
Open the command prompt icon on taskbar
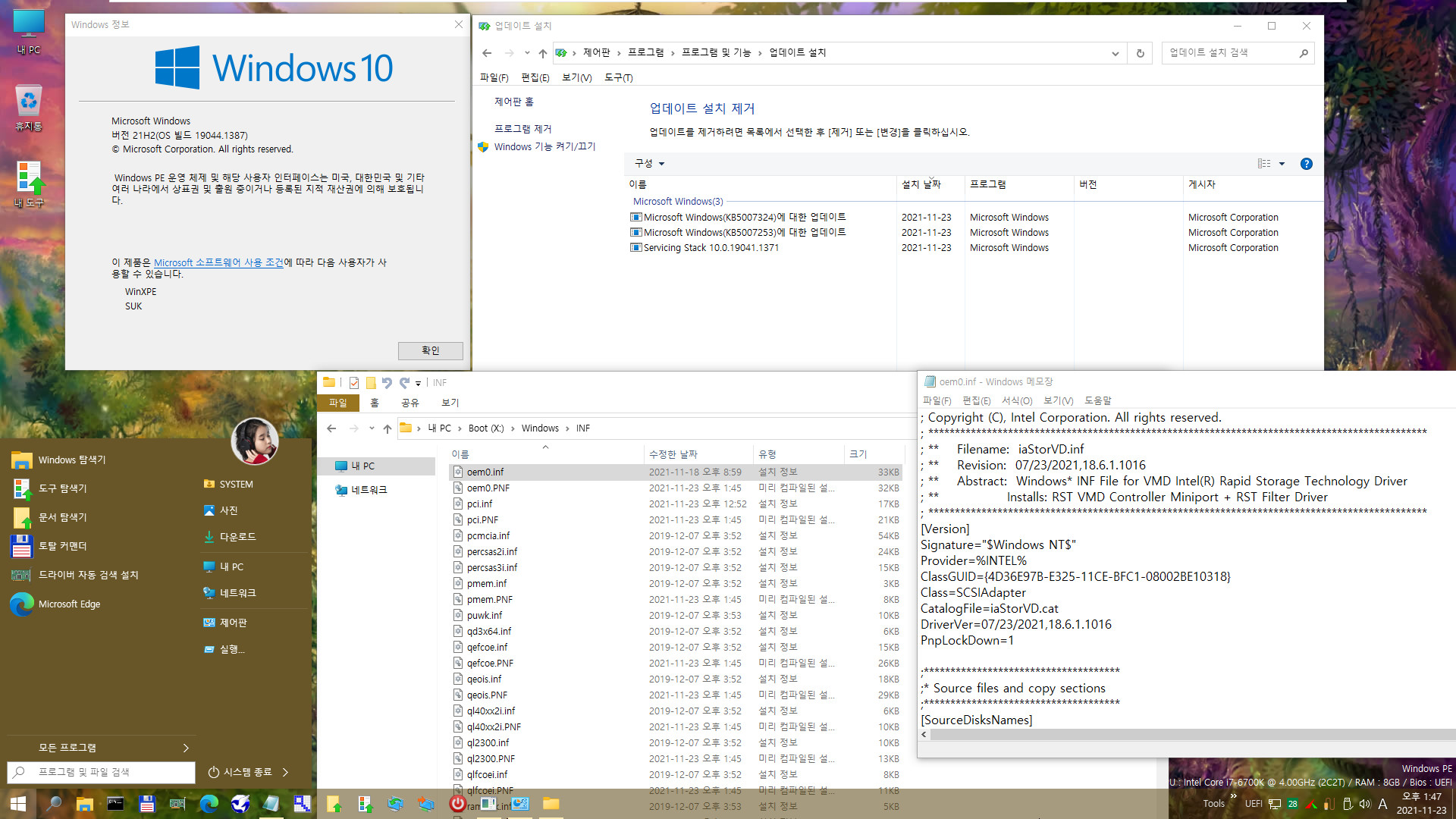[116, 804]
